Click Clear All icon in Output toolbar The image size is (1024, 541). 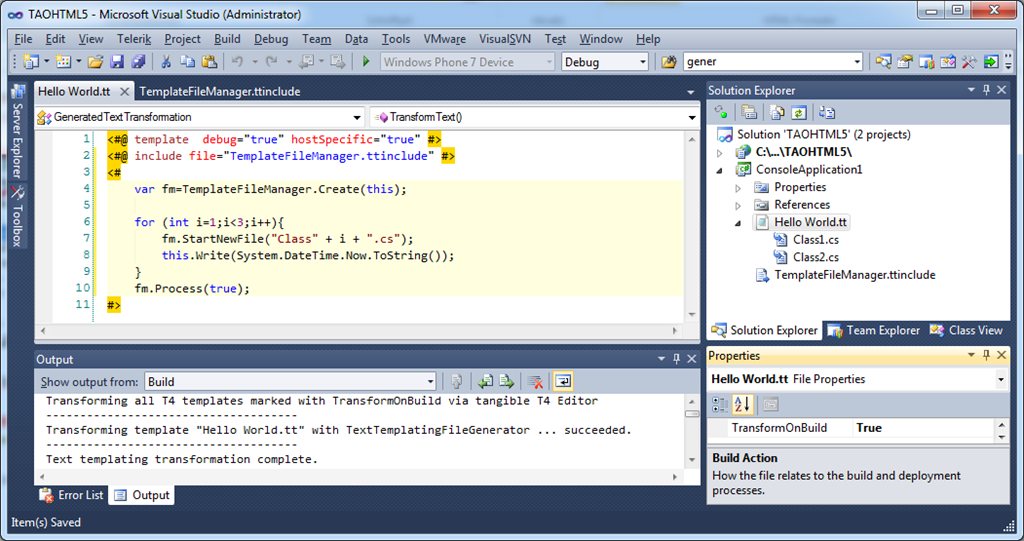(535, 381)
